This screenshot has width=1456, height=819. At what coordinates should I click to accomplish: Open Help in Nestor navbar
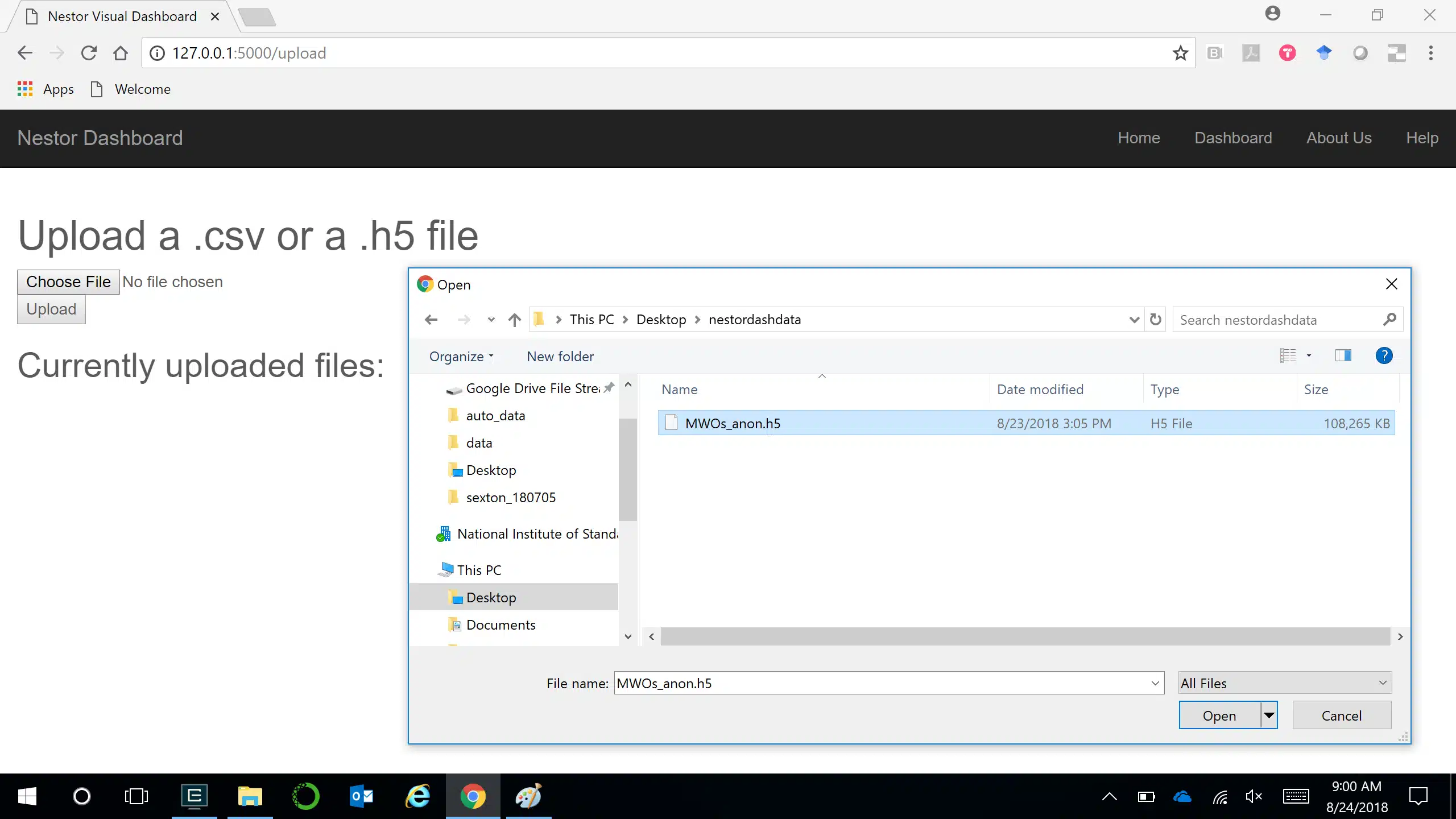point(1422,138)
